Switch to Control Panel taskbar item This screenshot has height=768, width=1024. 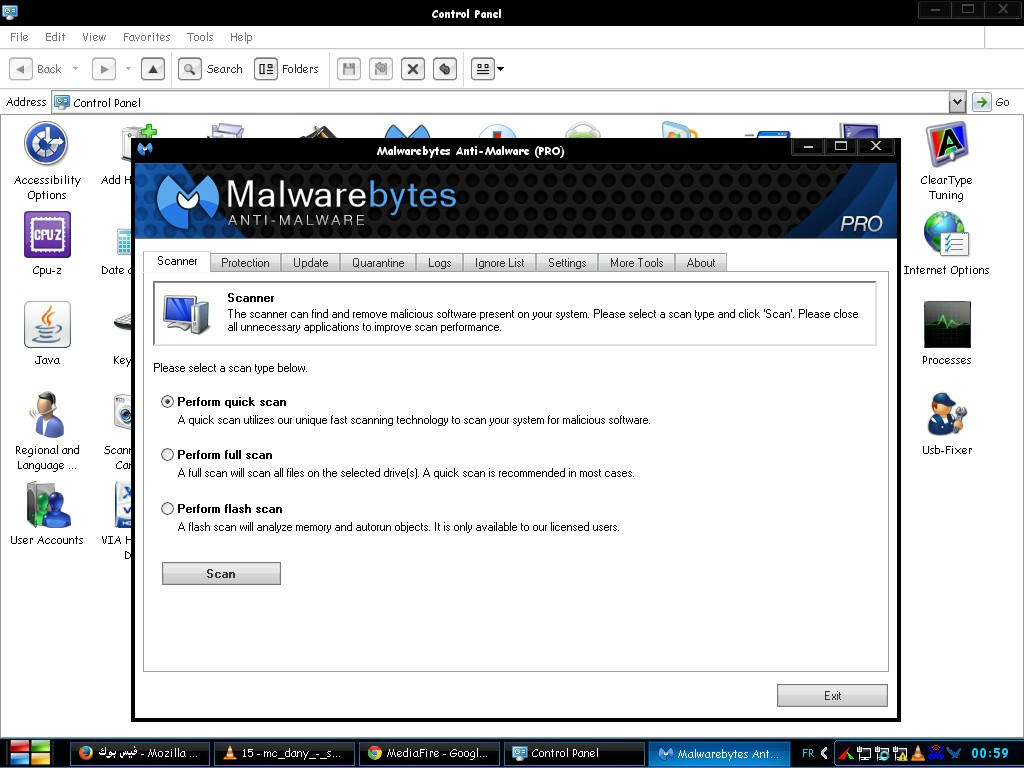tap(574, 753)
